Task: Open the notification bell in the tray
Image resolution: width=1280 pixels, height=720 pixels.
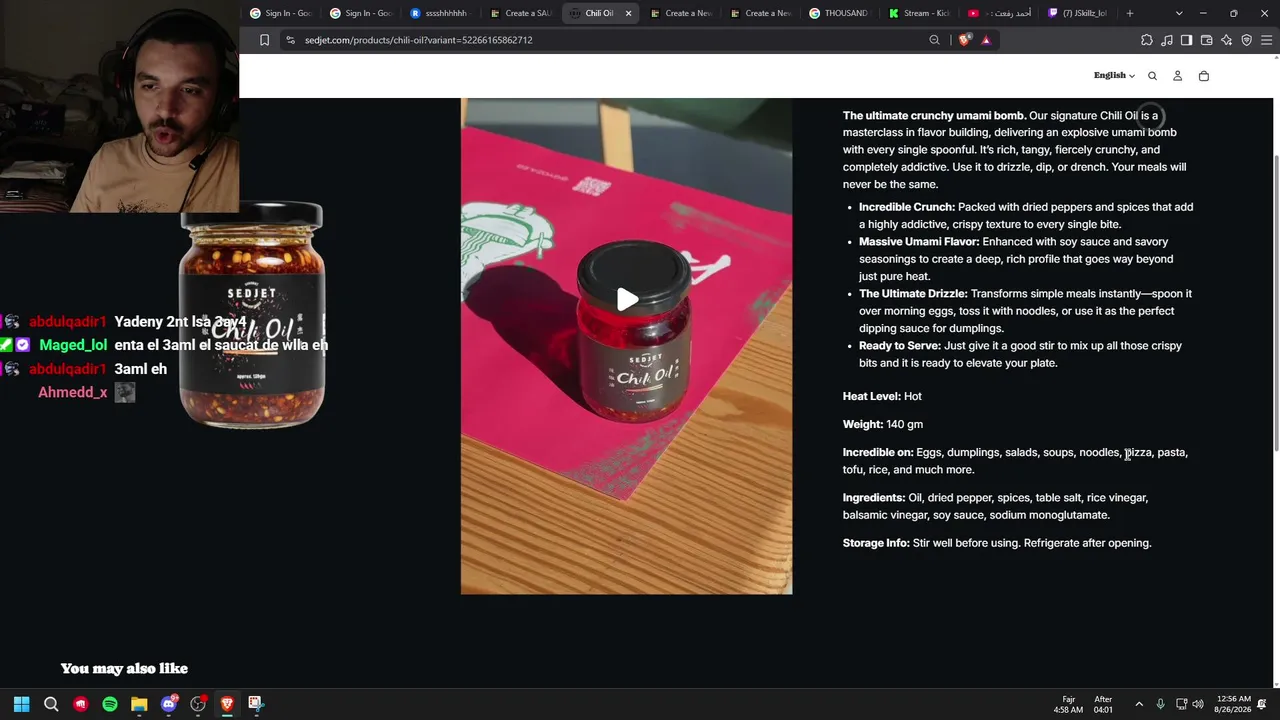Action: pyautogui.click(x=1263, y=704)
